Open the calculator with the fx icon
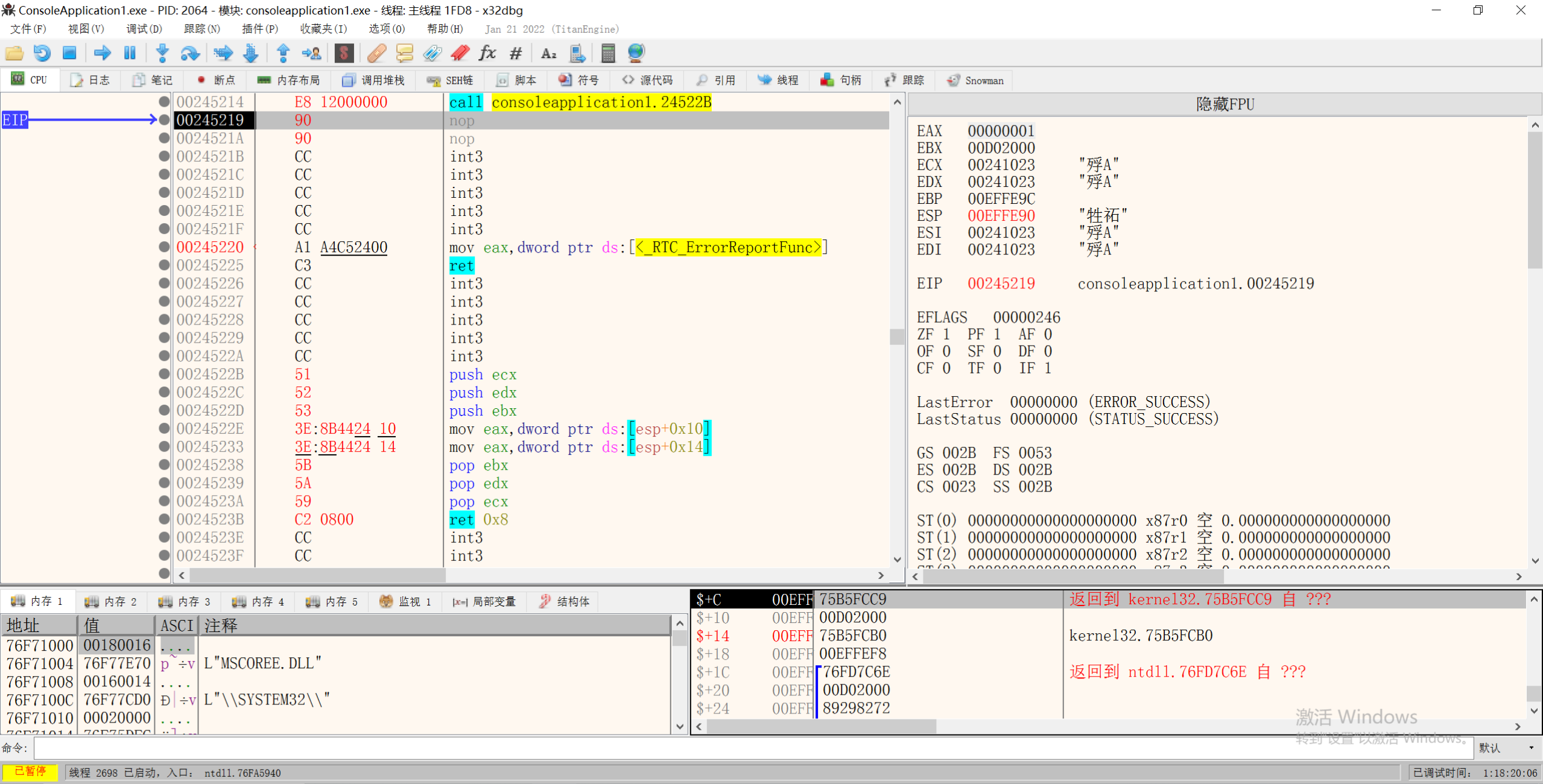This screenshot has height=784, width=1543. pyautogui.click(x=487, y=53)
